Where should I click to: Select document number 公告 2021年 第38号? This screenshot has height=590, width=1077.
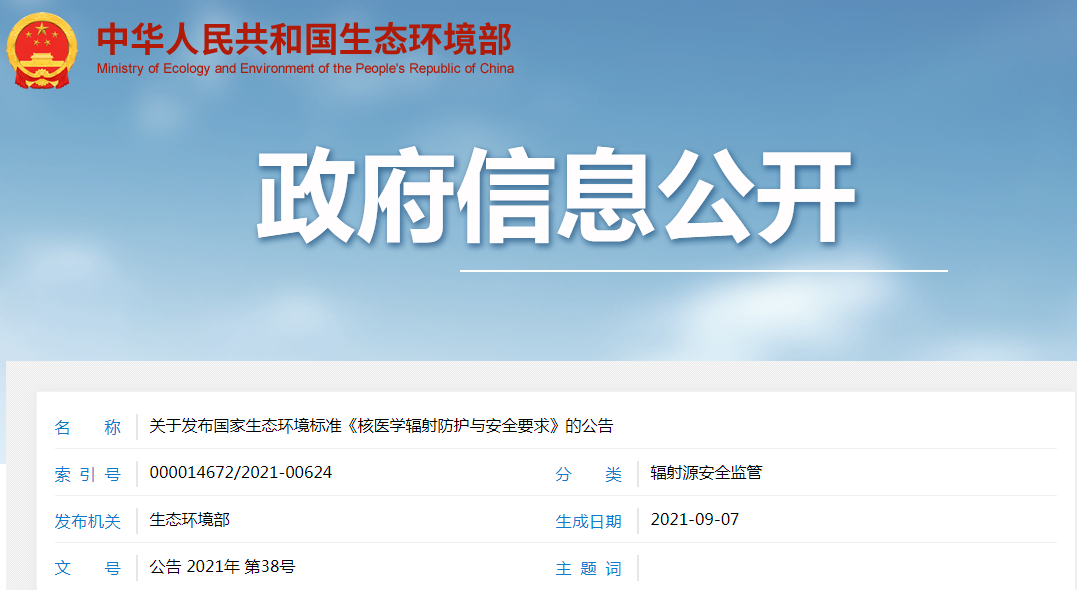pos(223,567)
